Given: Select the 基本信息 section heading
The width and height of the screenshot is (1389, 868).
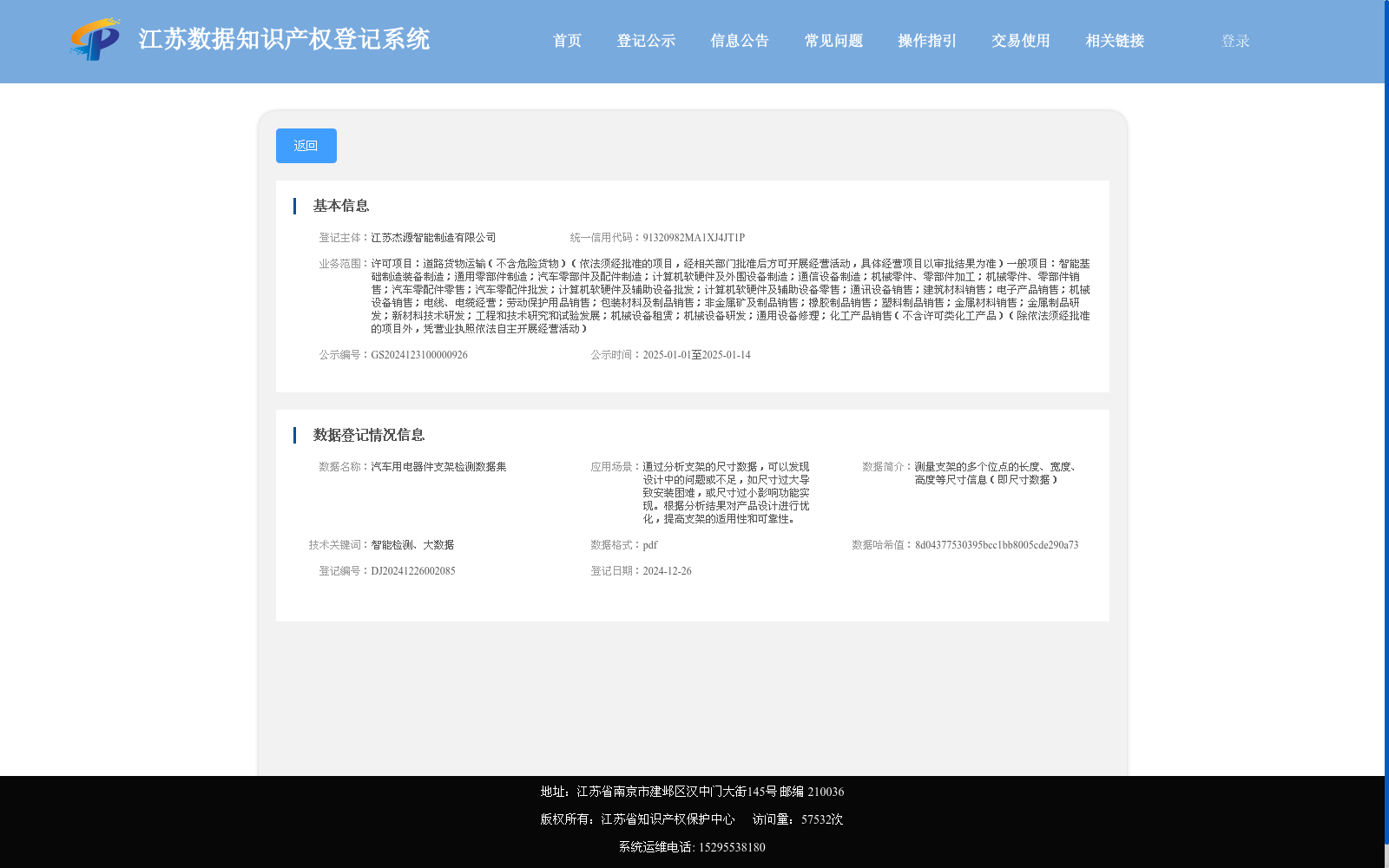Looking at the screenshot, I should pyautogui.click(x=341, y=206).
